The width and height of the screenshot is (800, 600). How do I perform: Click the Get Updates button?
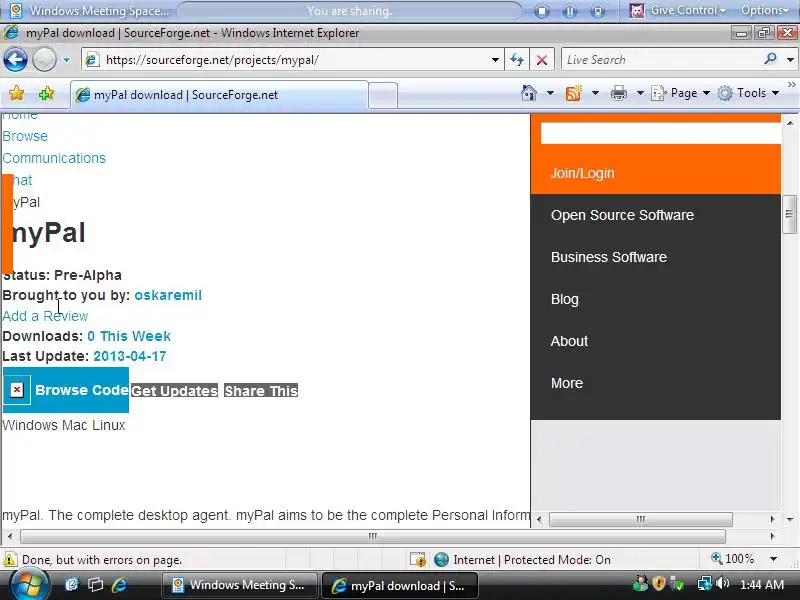pos(174,391)
